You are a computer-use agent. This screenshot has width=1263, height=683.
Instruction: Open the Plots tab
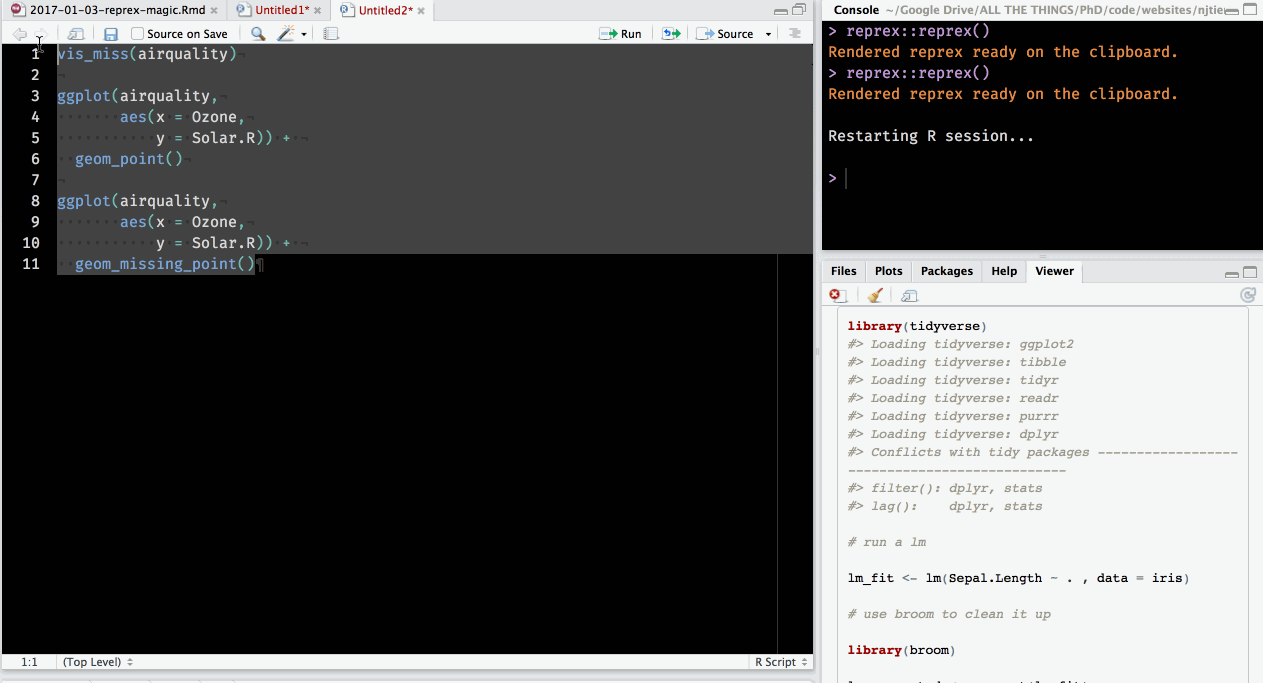coord(888,271)
